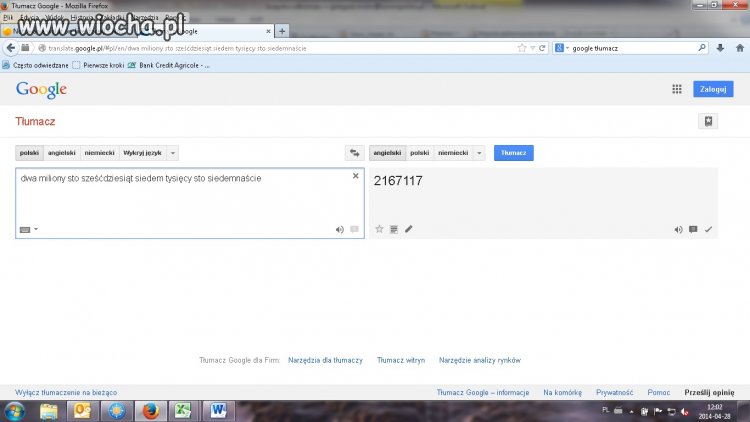Open the Plik menu
The image size is (750, 422).
tap(8, 17)
